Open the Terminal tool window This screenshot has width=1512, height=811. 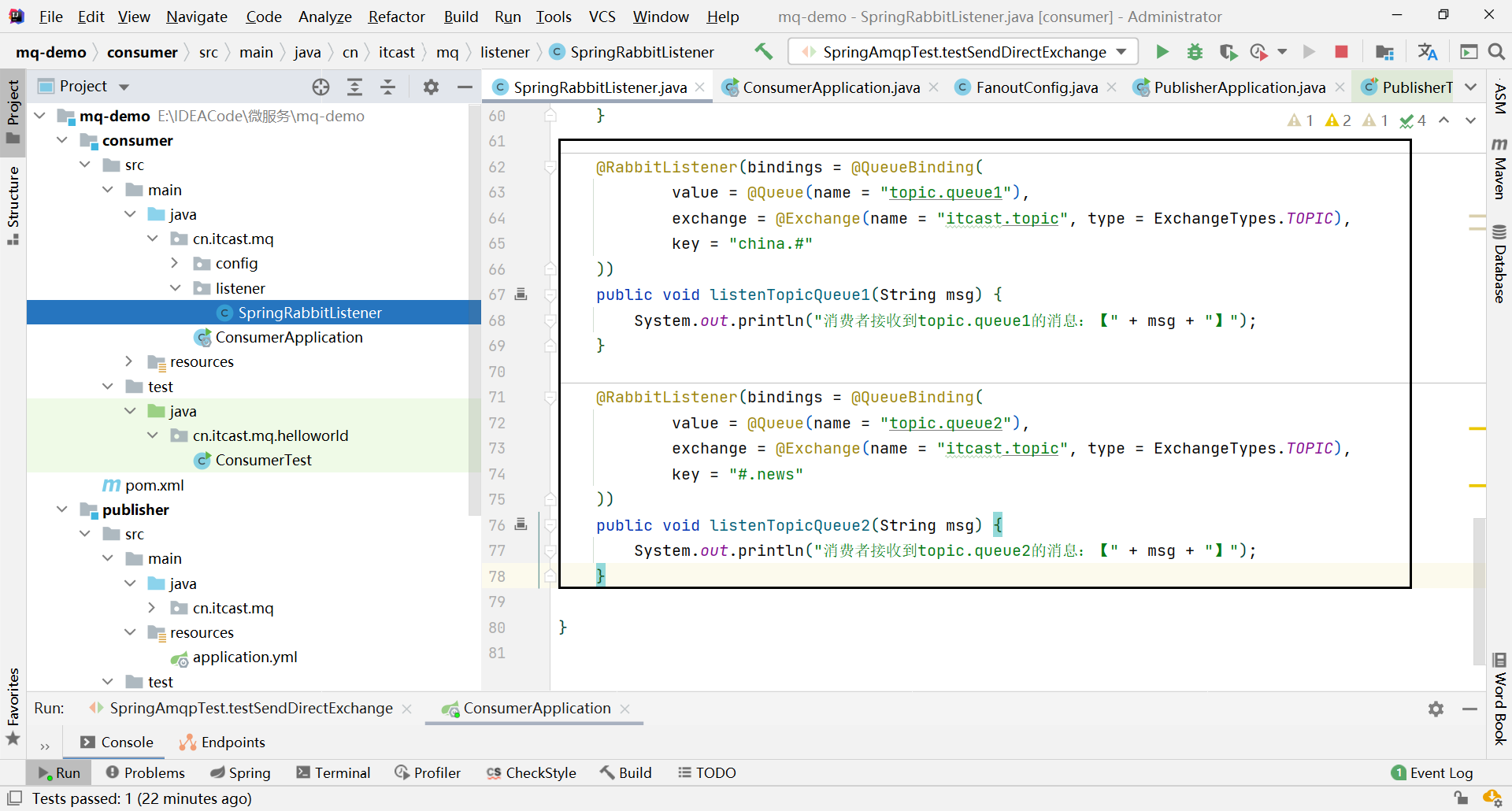point(333,772)
